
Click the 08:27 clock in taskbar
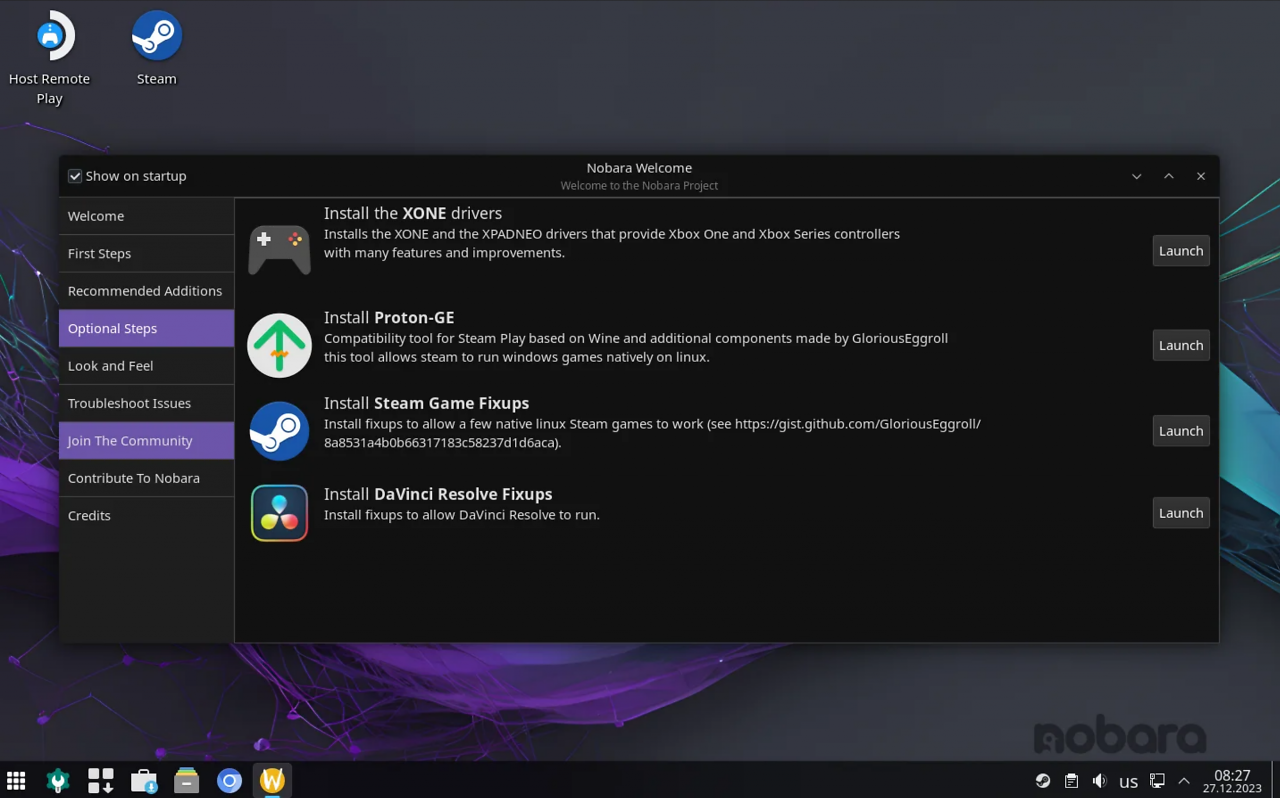(1232, 775)
